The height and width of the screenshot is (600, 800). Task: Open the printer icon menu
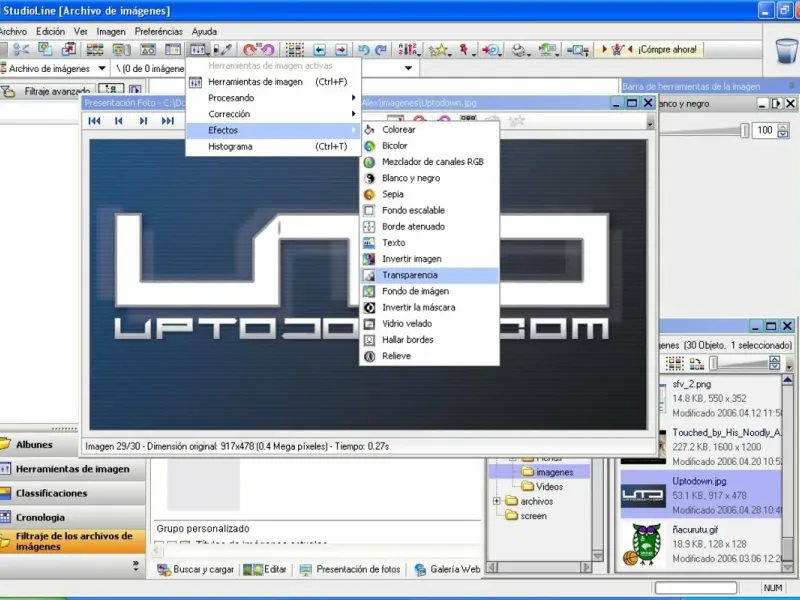(520, 49)
